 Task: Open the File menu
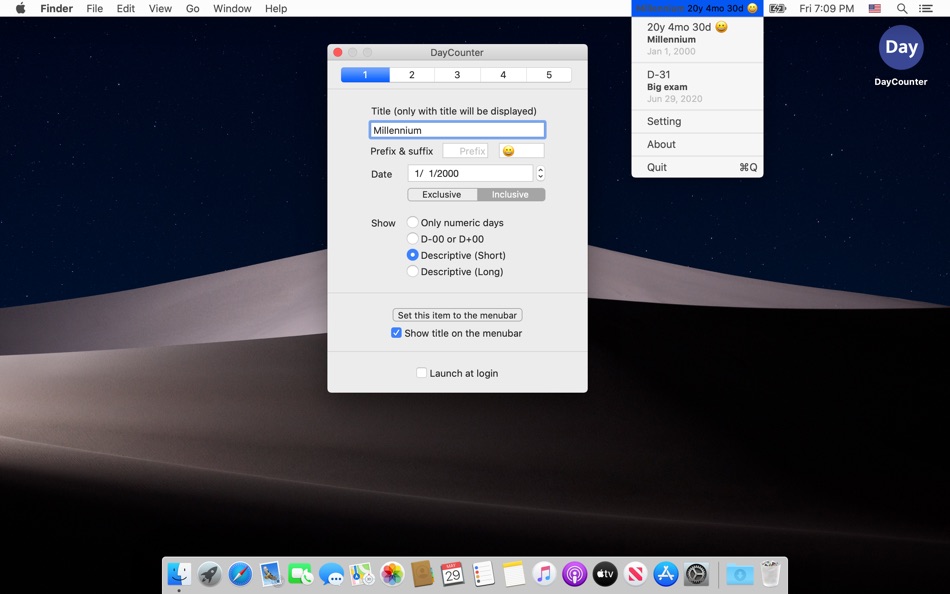pyautogui.click(x=95, y=8)
